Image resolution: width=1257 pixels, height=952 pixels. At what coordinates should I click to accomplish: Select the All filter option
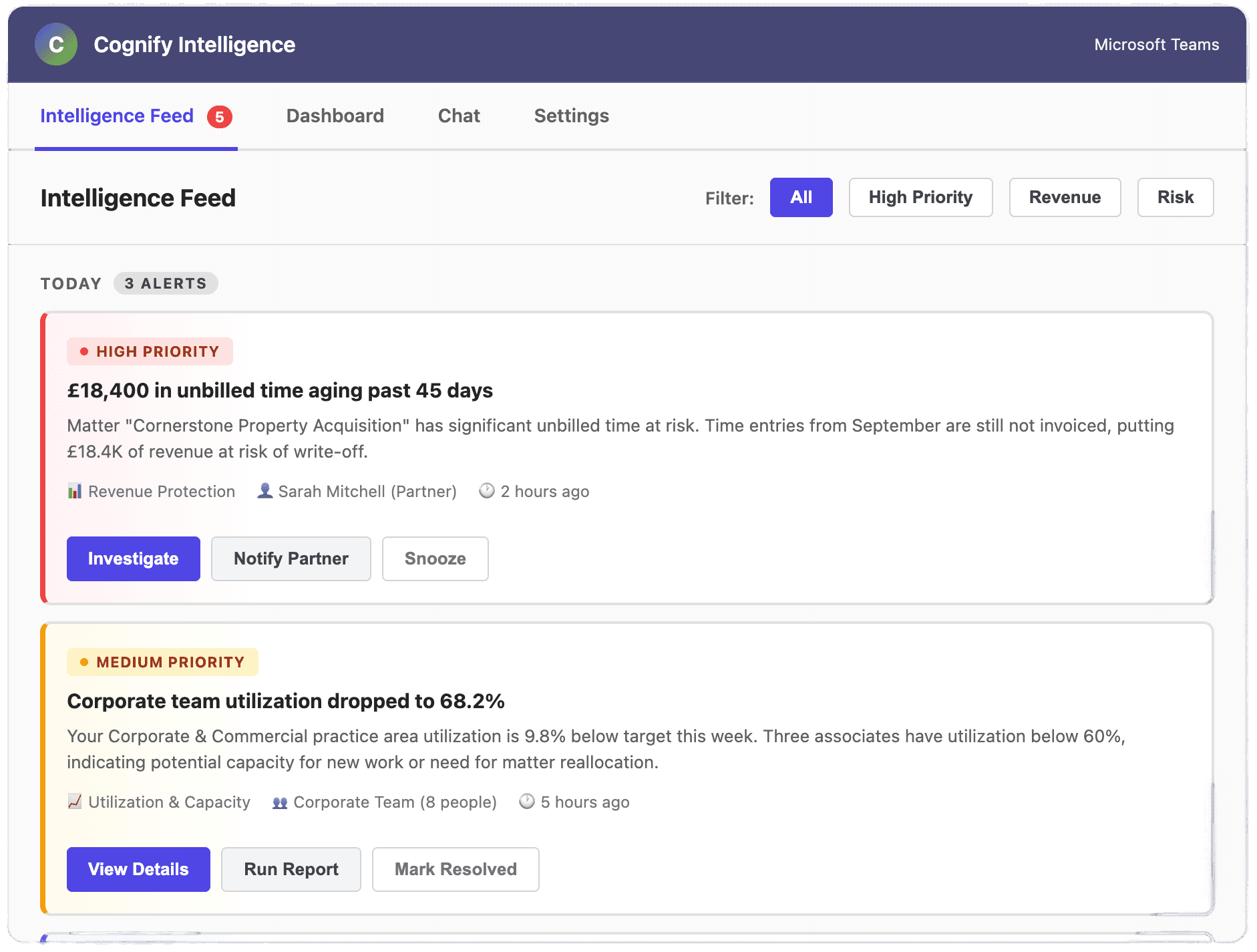point(801,197)
